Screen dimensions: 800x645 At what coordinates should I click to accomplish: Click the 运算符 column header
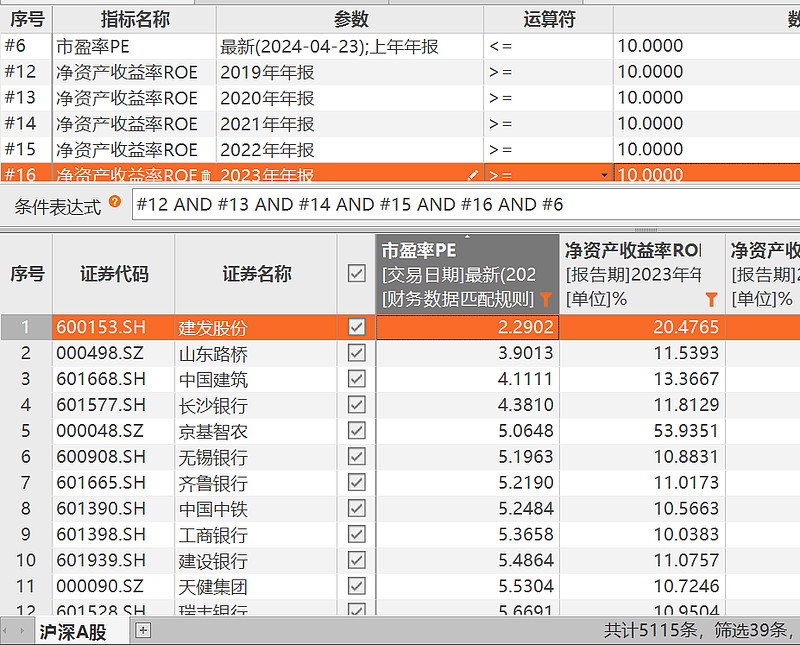coord(548,19)
